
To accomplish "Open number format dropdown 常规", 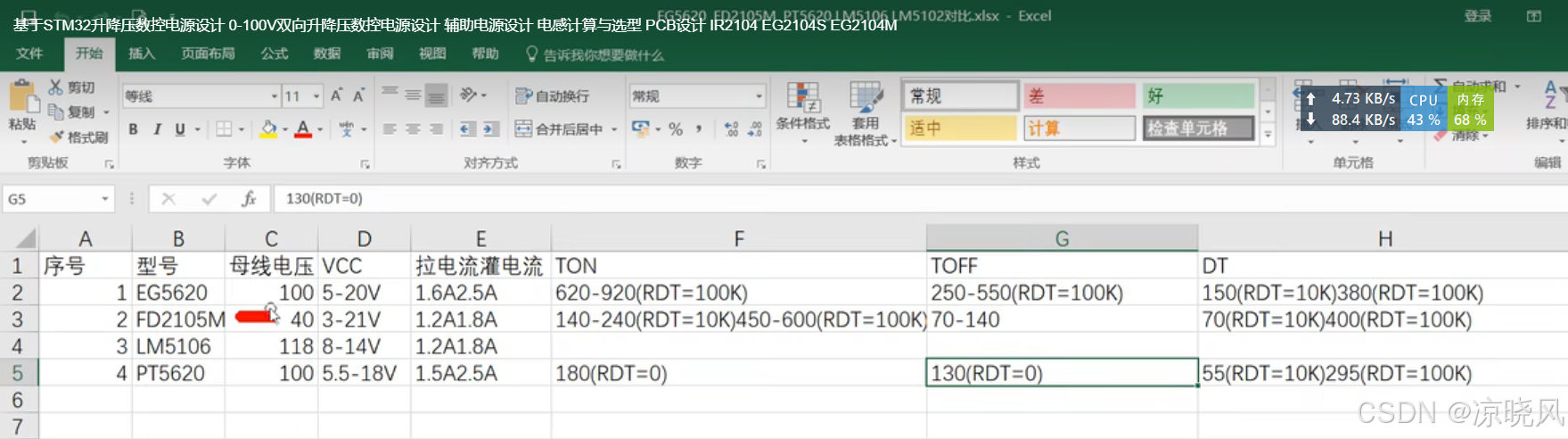I will [759, 95].
